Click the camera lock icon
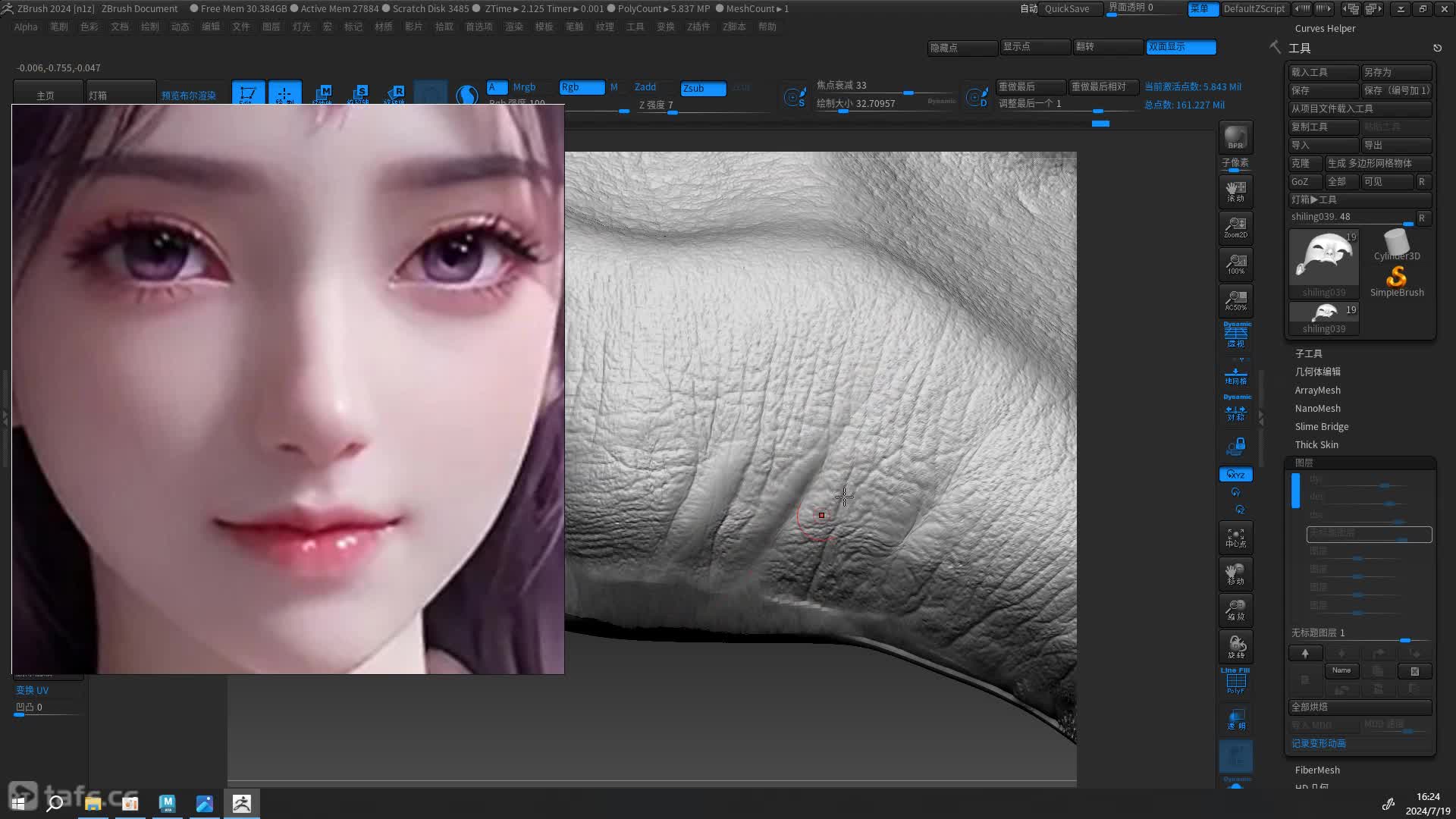The image size is (1456, 819). [1235, 447]
